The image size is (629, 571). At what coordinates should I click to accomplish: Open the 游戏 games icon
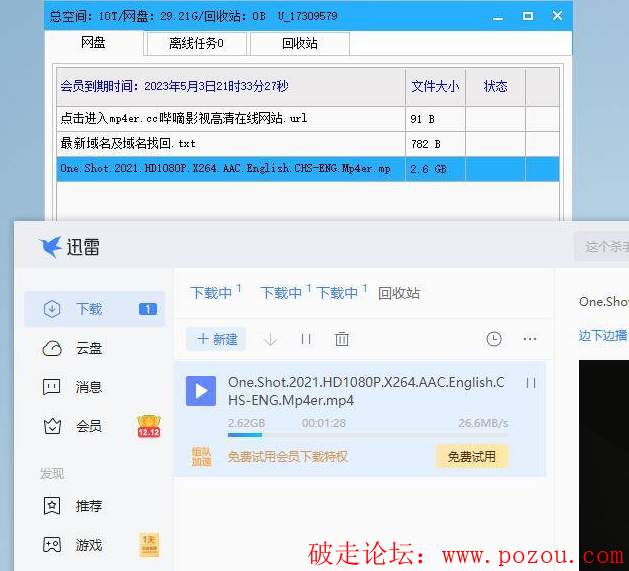[x=52, y=545]
